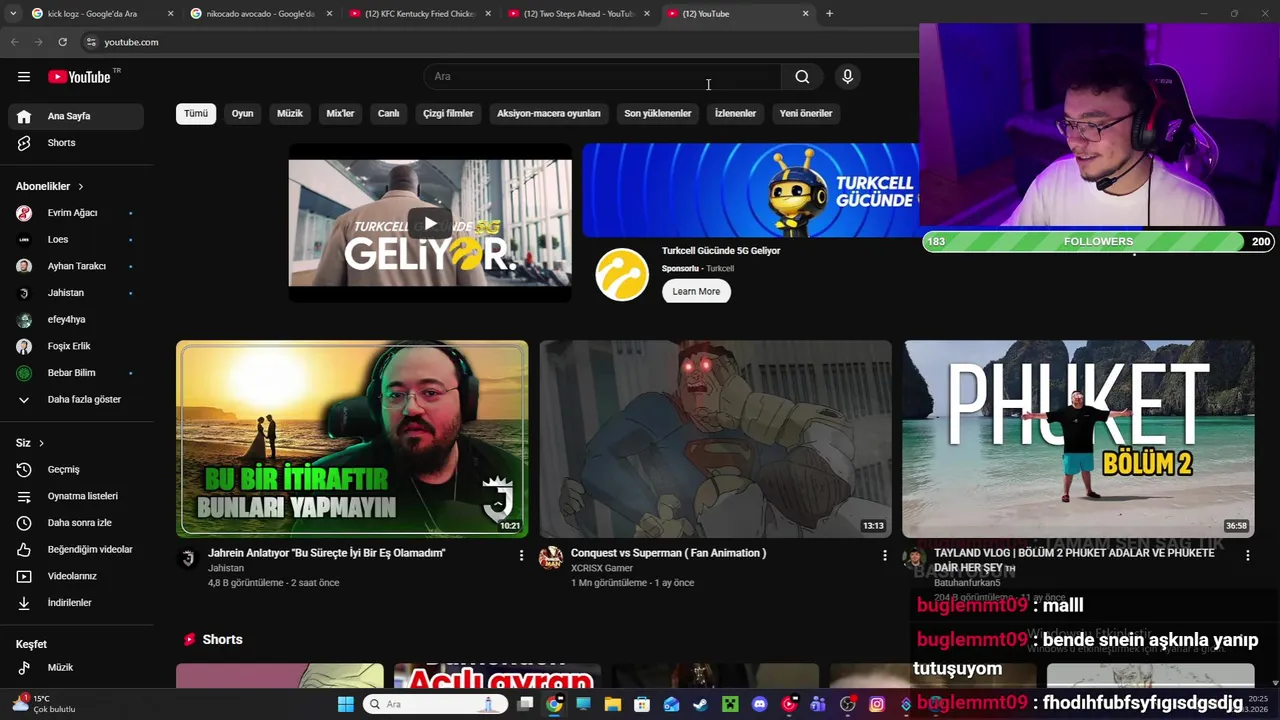Expand the Siz section chevron
The height and width of the screenshot is (720, 1280).
[x=41, y=443]
